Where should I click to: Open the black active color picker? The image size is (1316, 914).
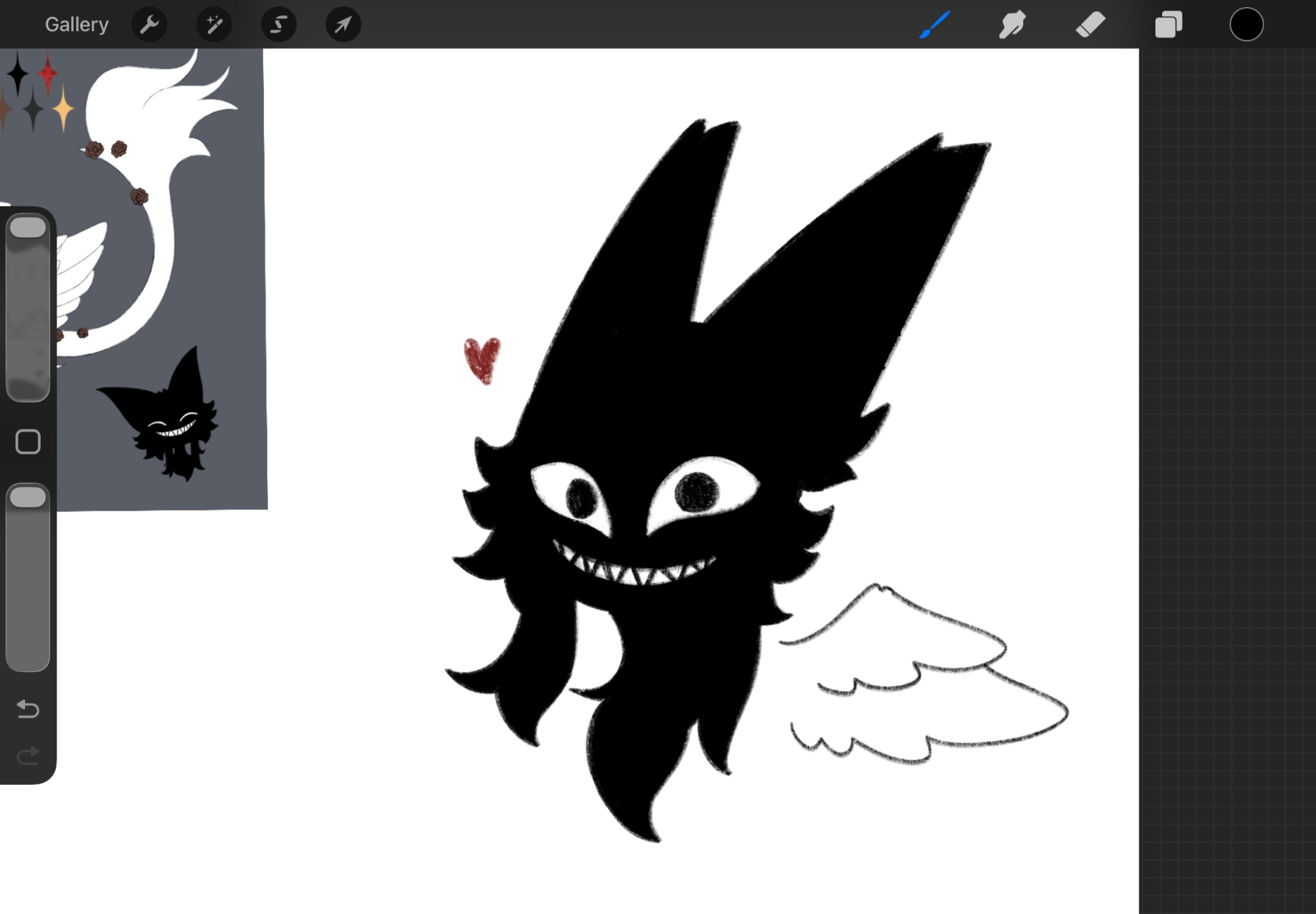(x=1246, y=25)
